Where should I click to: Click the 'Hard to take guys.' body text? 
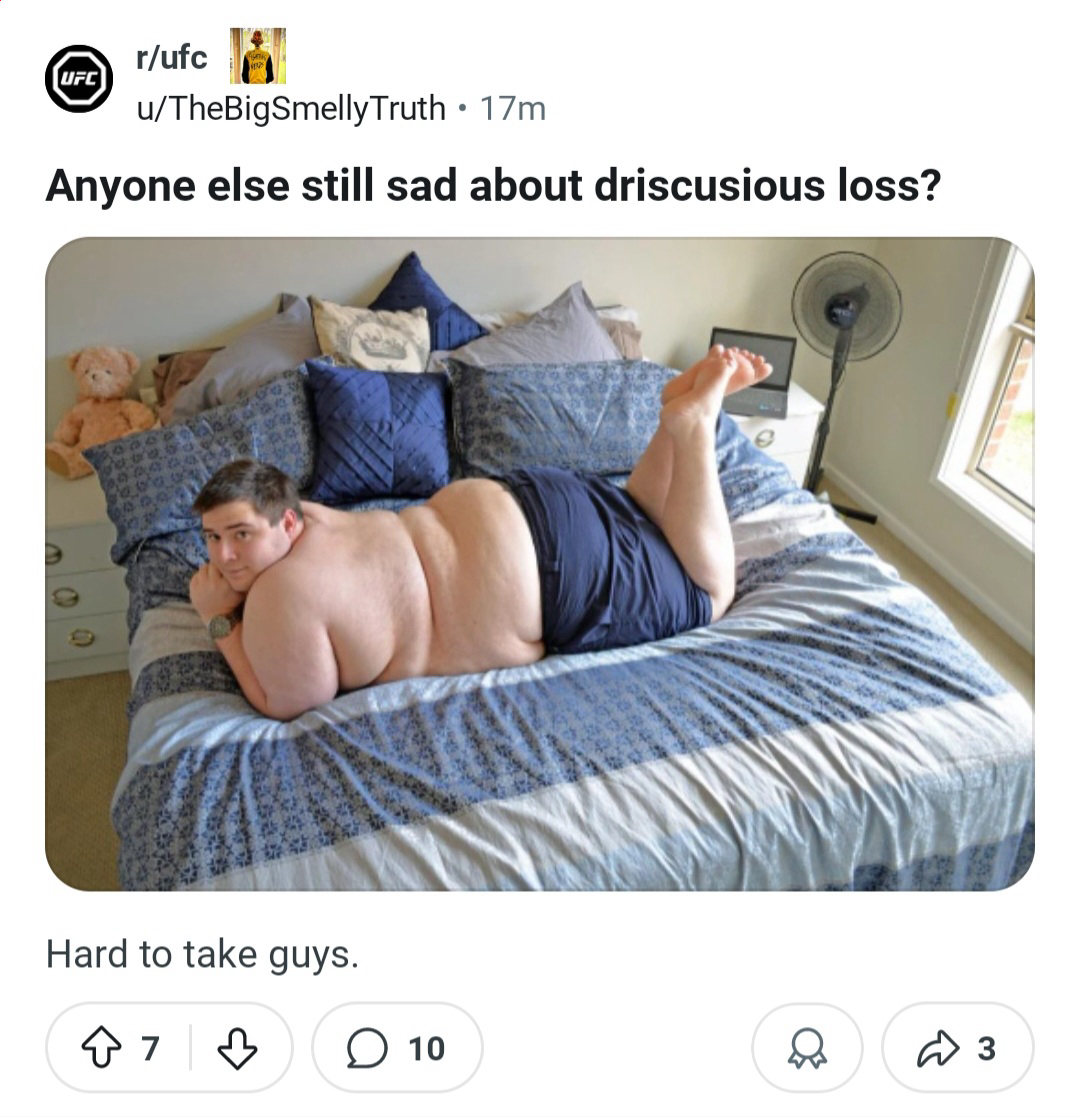click(202, 955)
